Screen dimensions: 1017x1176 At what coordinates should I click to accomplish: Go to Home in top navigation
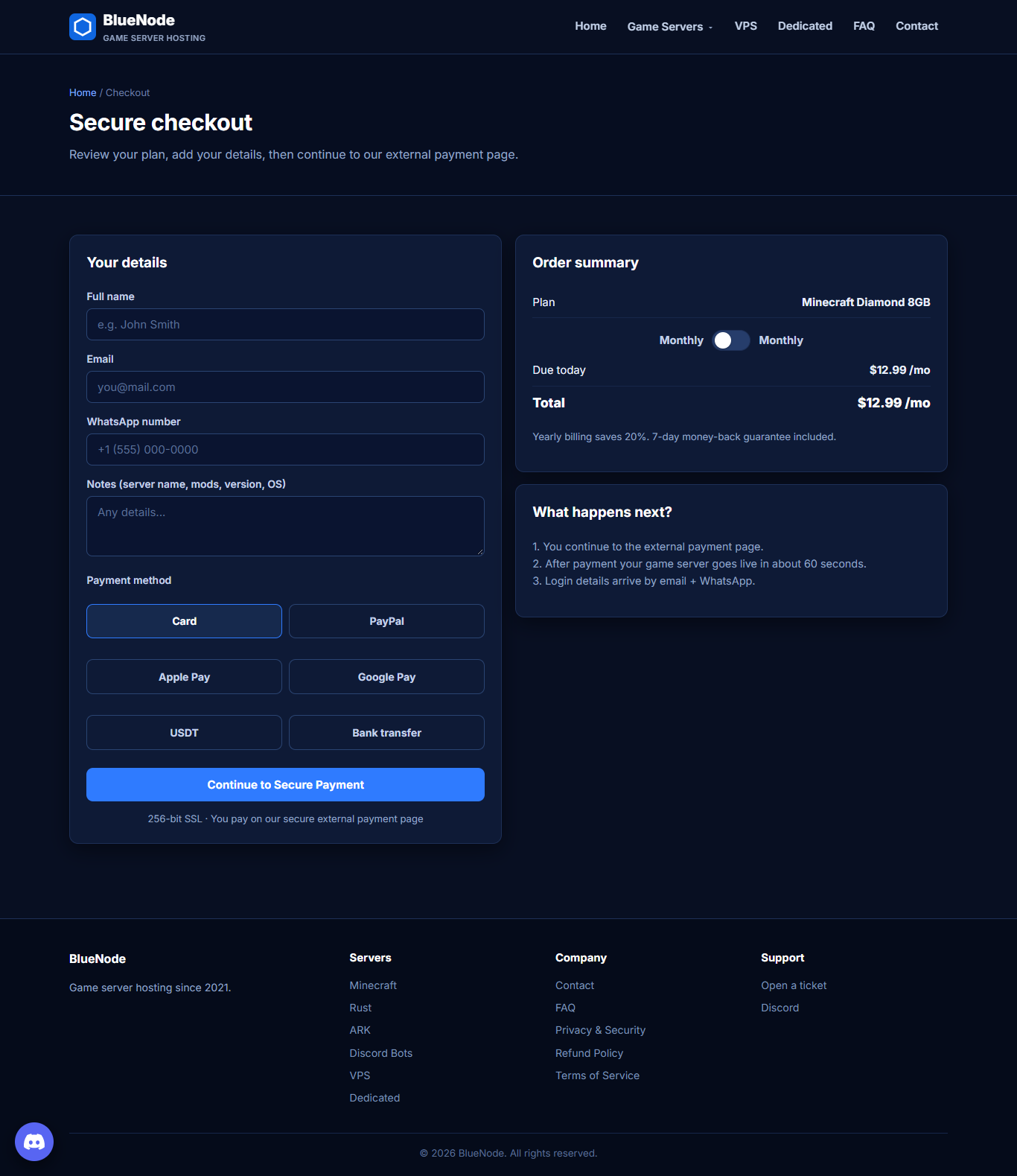click(x=590, y=26)
